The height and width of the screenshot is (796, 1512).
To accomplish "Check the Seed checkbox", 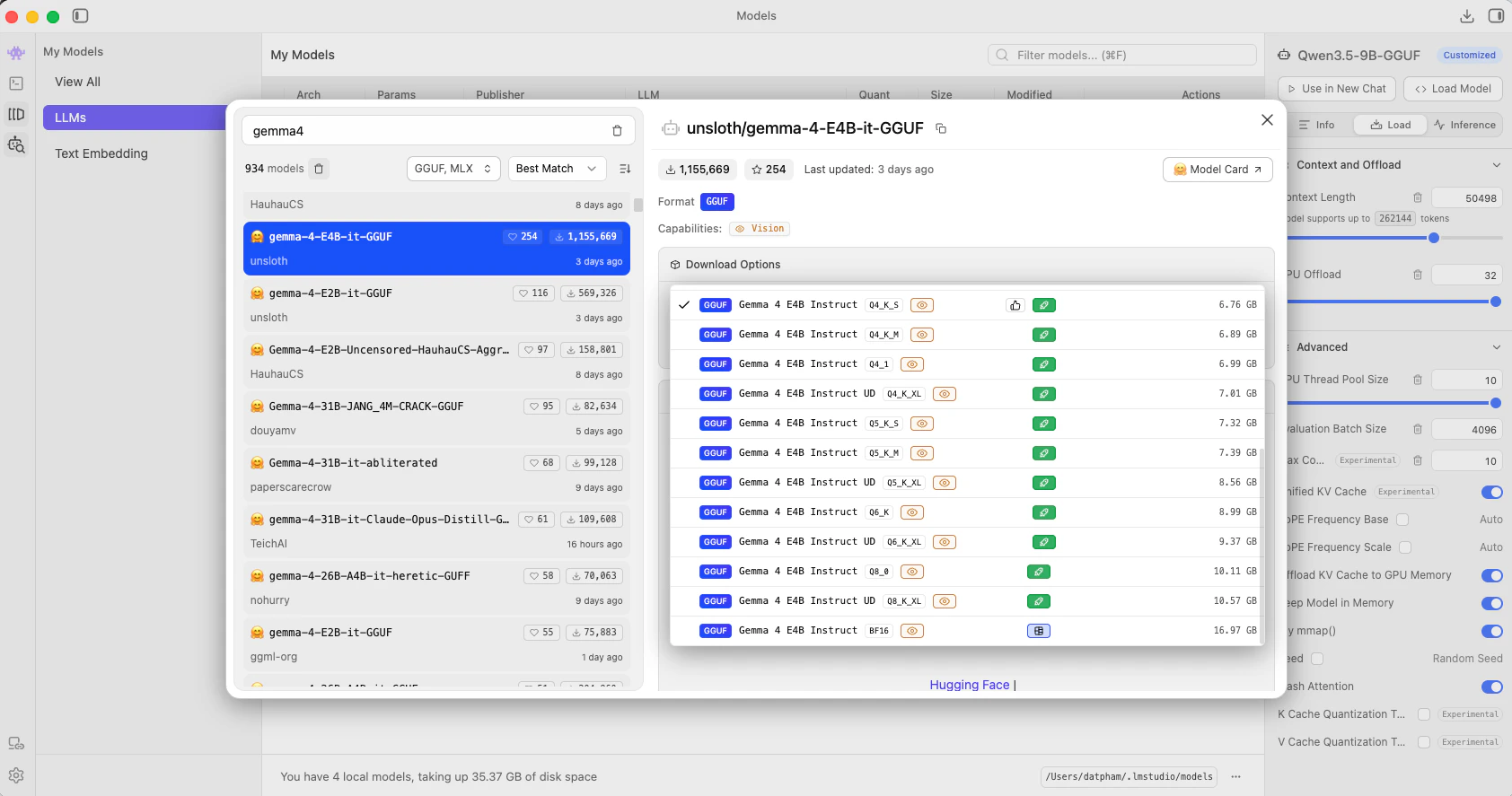I will (x=1317, y=659).
